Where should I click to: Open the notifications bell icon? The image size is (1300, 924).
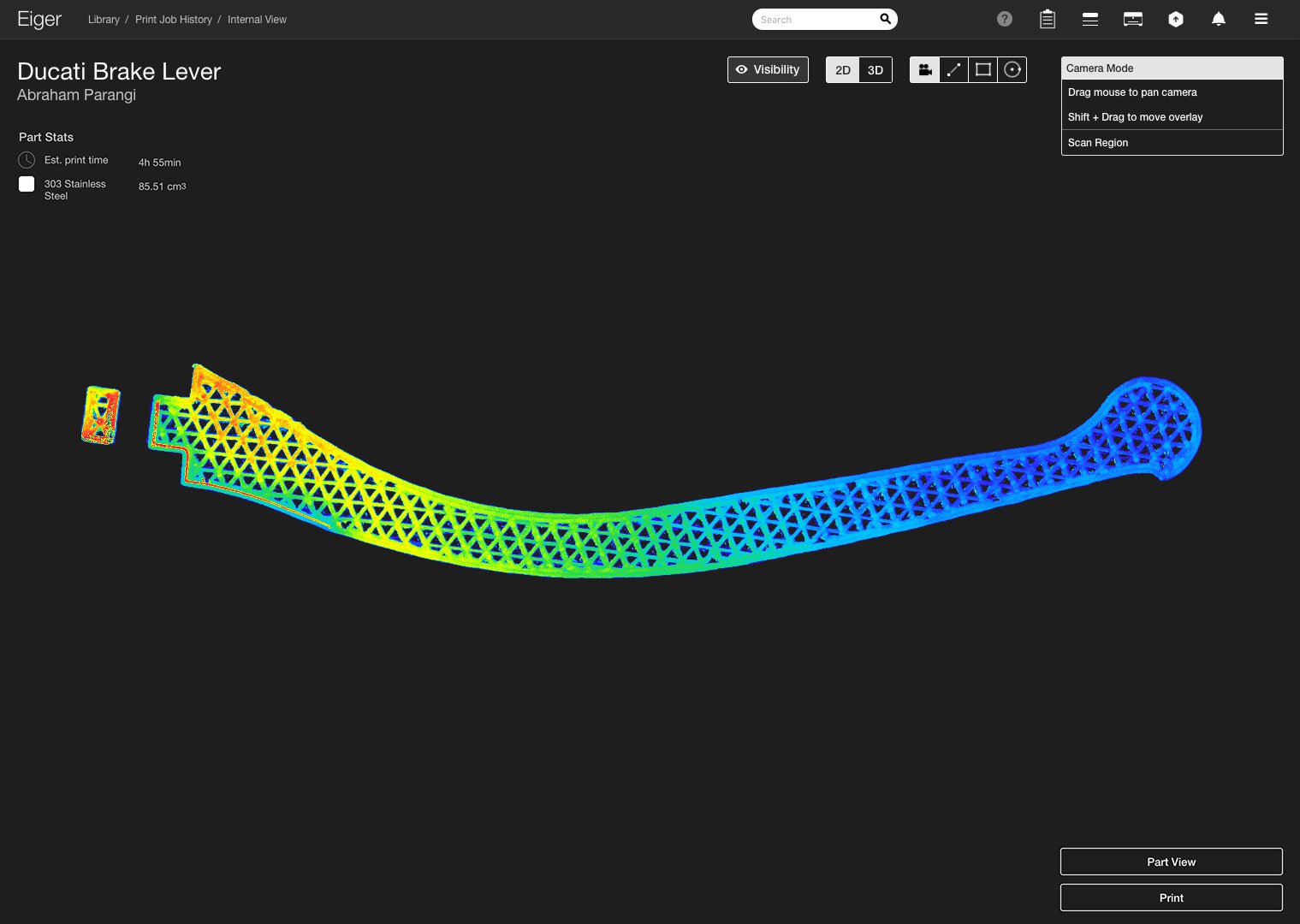pyautogui.click(x=1219, y=19)
